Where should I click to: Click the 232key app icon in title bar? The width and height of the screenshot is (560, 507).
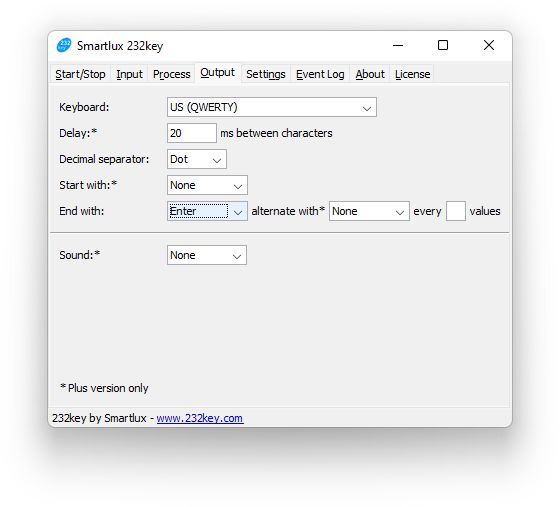coord(64,45)
